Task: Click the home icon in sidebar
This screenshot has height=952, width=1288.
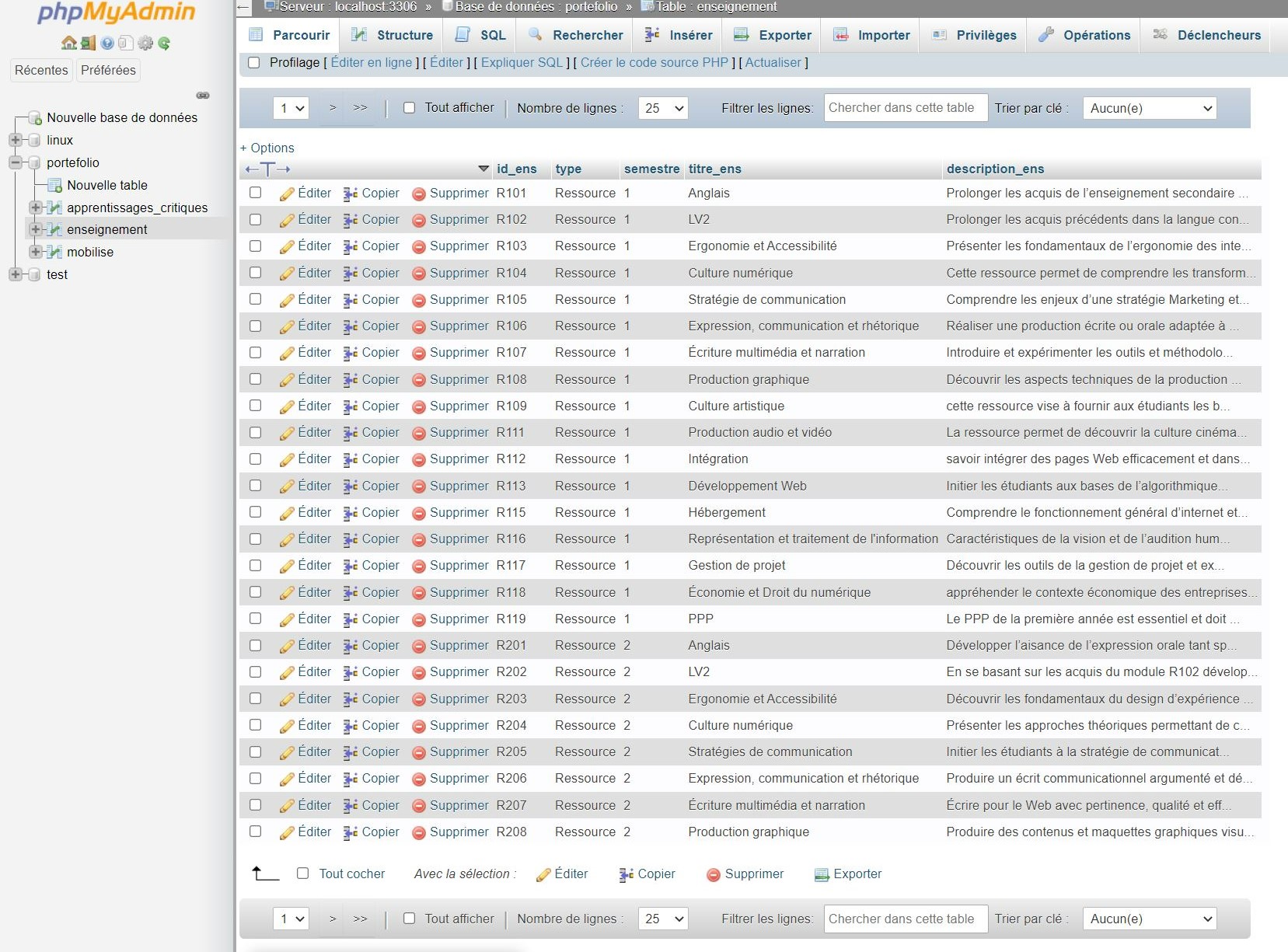Action: coord(68,43)
